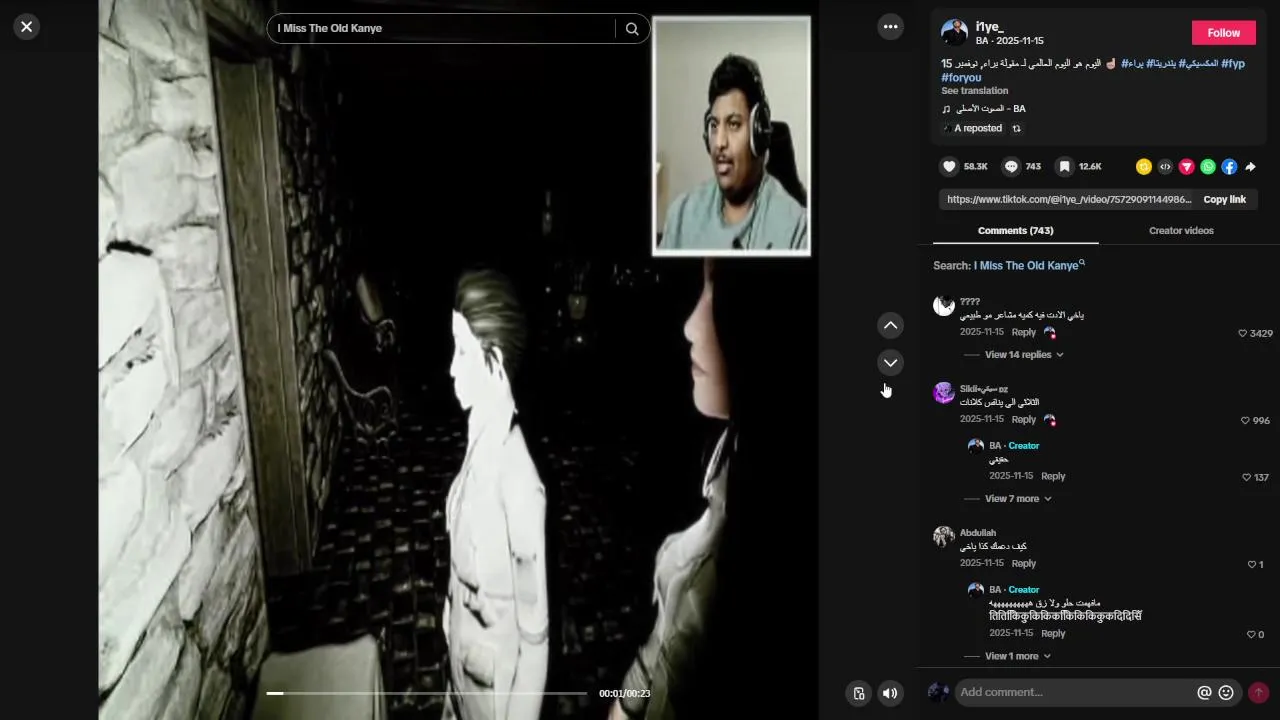Click the video timestamp 00:01/00:23
Image resolution: width=1280 pixels, height=720 pixels.
(624, 694)
